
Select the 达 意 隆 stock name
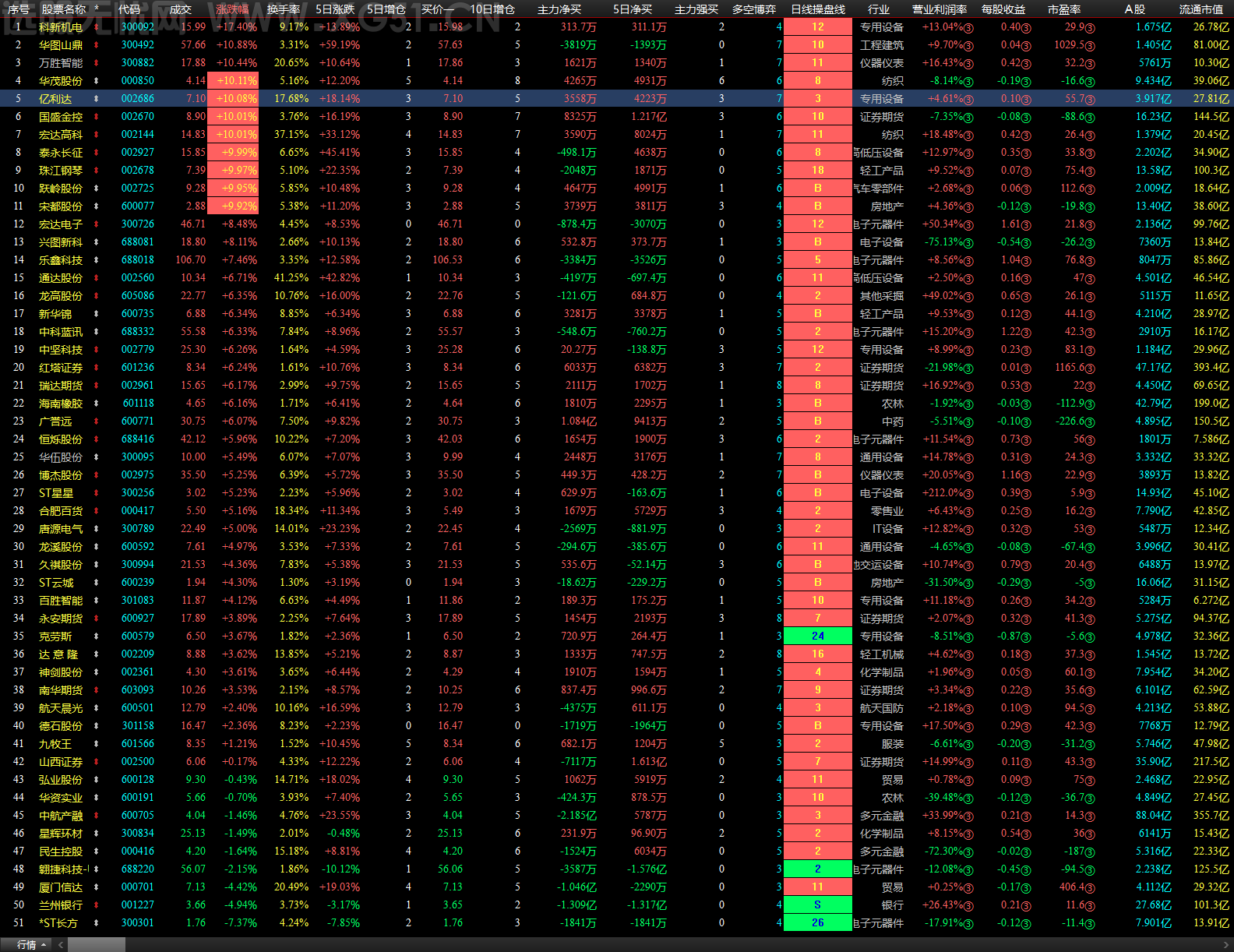(x=59, y=654)
